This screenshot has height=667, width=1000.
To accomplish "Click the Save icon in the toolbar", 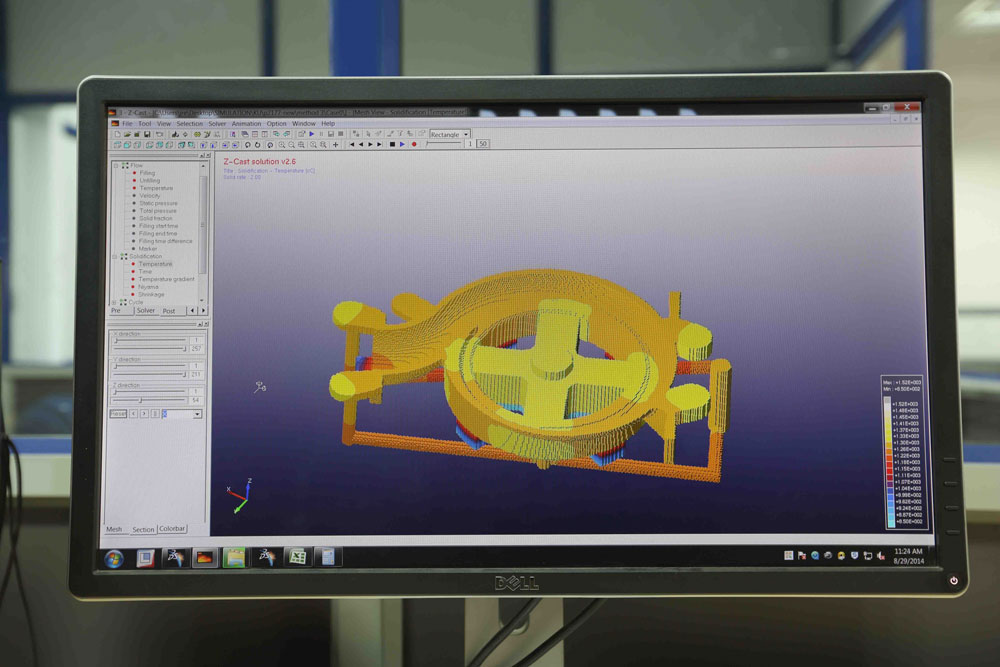I will [x=147, y=134].
